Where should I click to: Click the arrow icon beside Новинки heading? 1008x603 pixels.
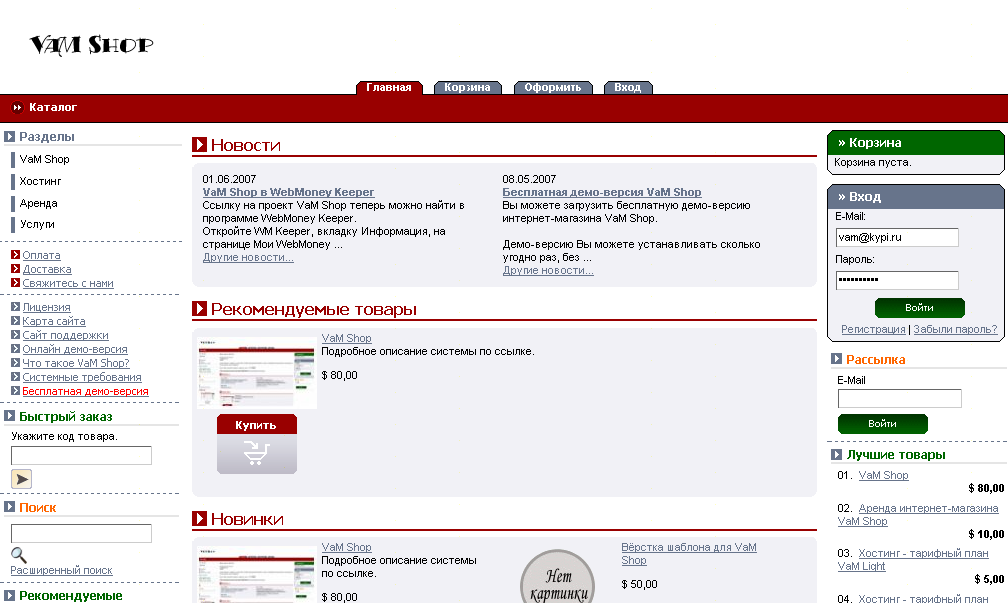coord(199,518)
